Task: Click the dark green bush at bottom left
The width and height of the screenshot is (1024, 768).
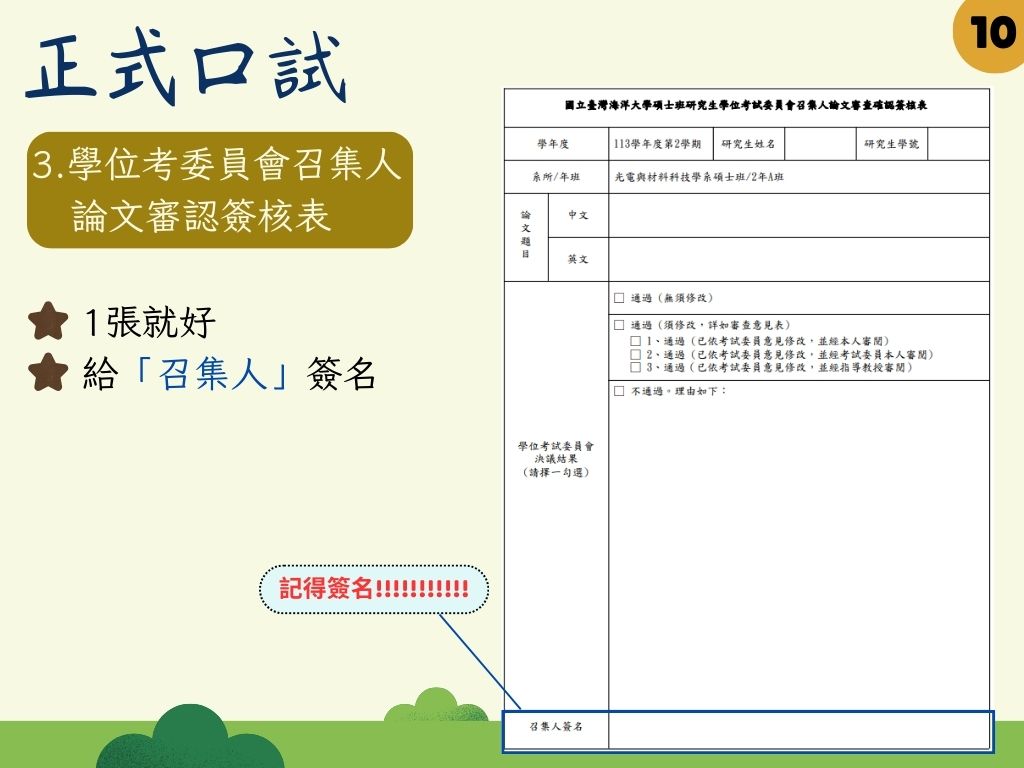Action: click(203, 738)
